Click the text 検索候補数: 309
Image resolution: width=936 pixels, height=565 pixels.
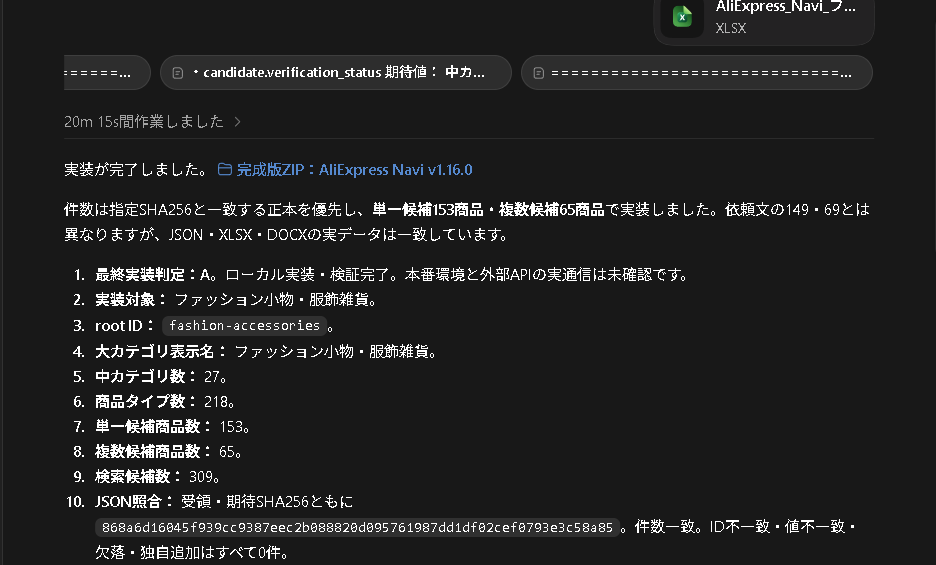point(158,477)
